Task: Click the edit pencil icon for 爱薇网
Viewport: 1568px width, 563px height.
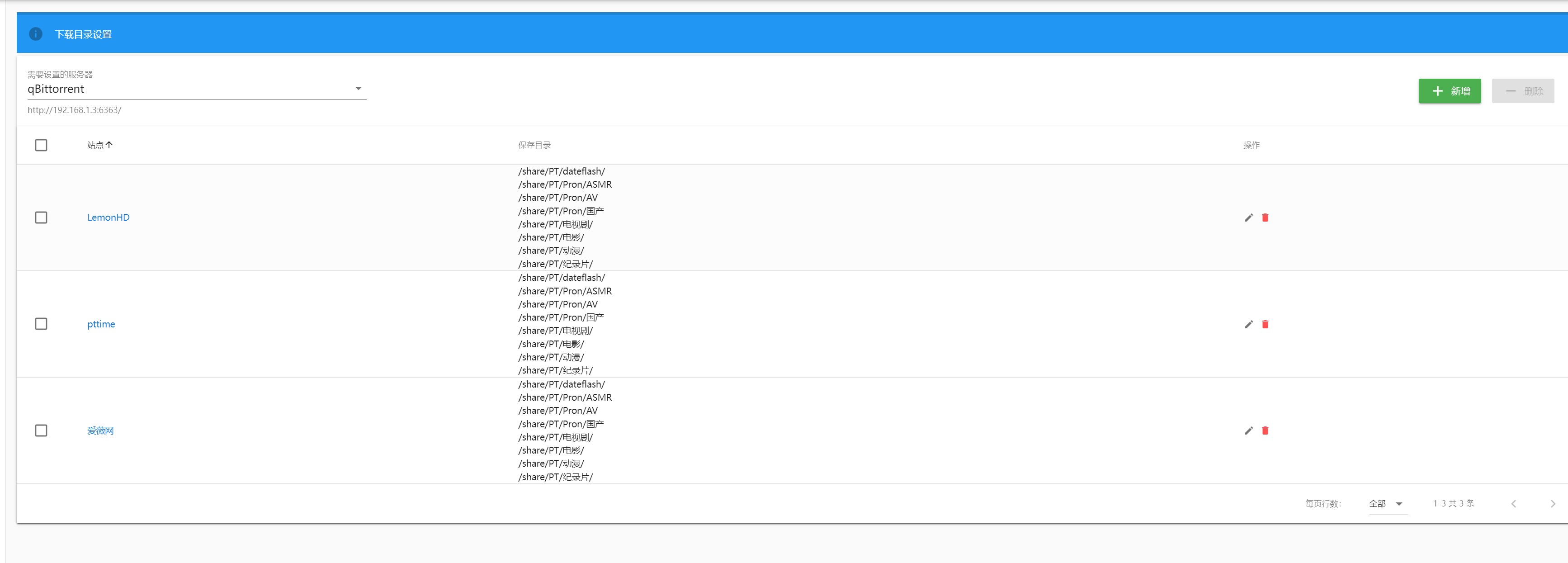Action: tap(1248, 431)
